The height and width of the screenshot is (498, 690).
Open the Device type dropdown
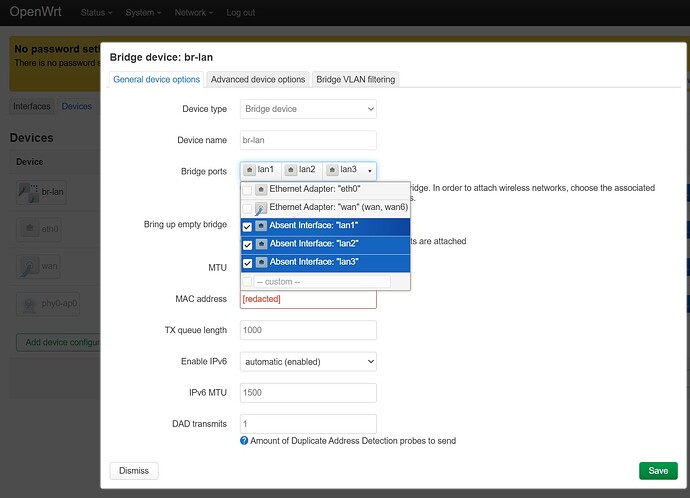[308, 109]
